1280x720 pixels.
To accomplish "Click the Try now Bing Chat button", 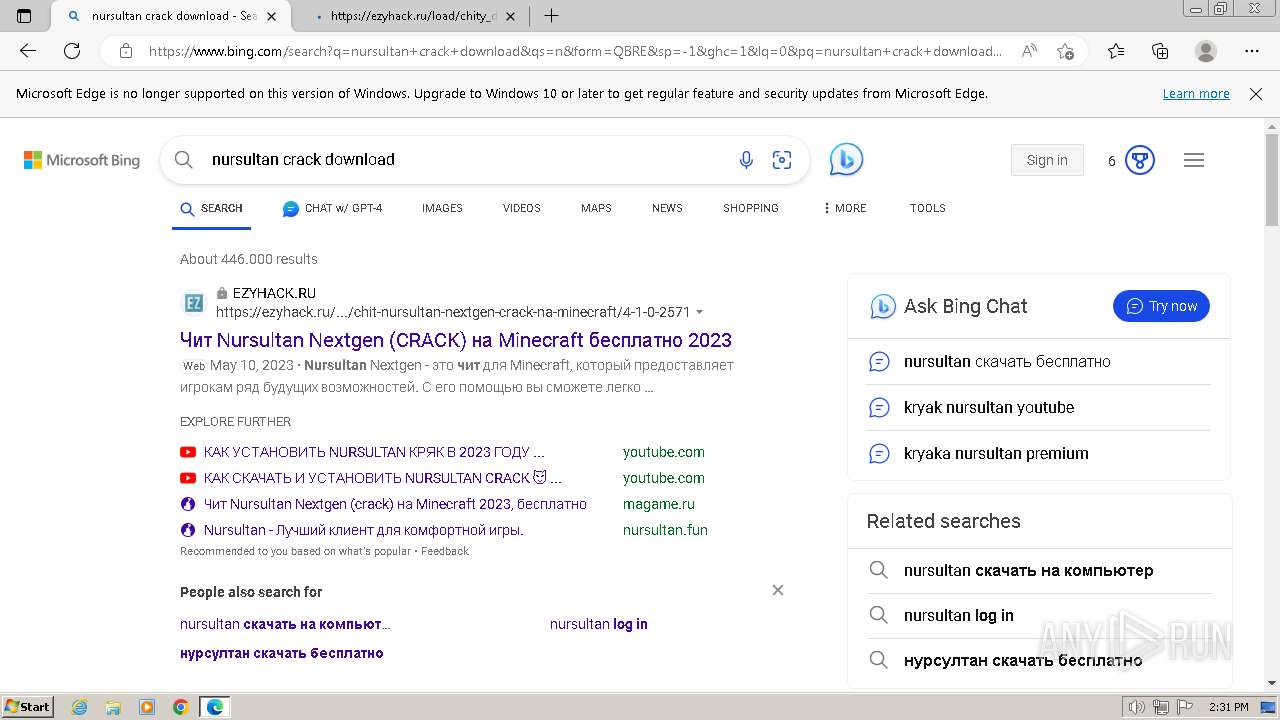I will click(x=1161, y=306).
